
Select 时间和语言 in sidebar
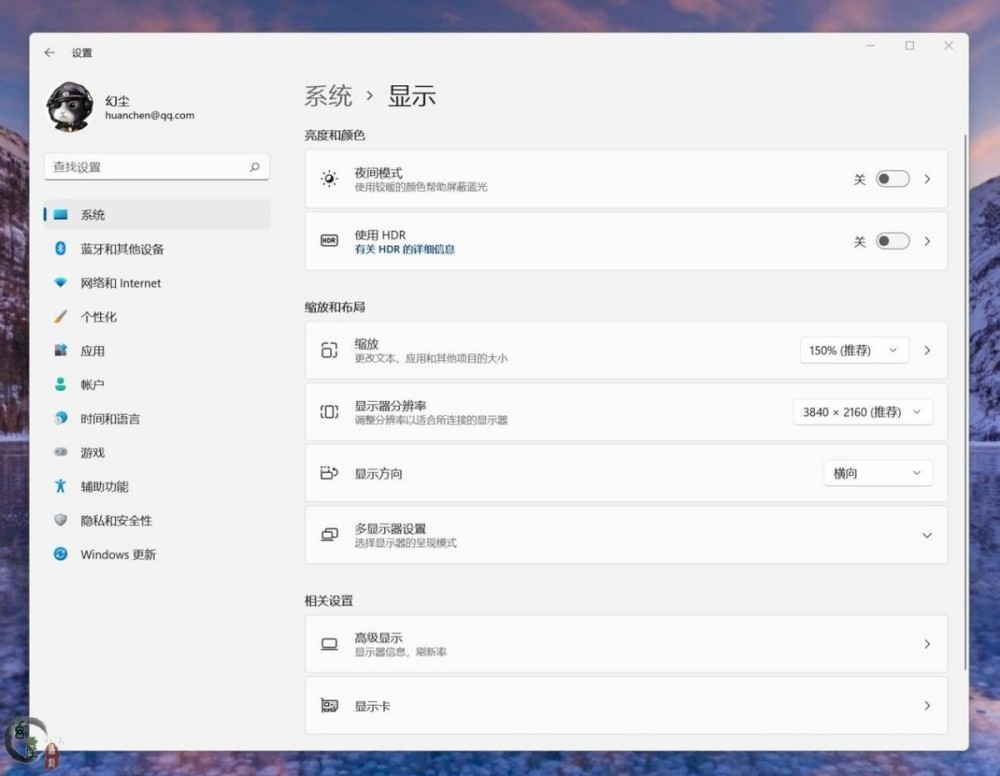coord(157,418)
